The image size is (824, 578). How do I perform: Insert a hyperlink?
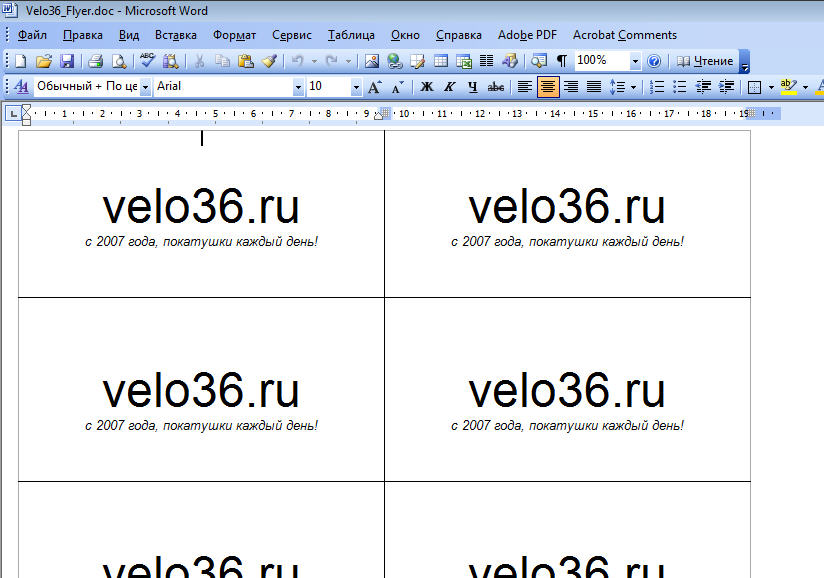(394, 61)
